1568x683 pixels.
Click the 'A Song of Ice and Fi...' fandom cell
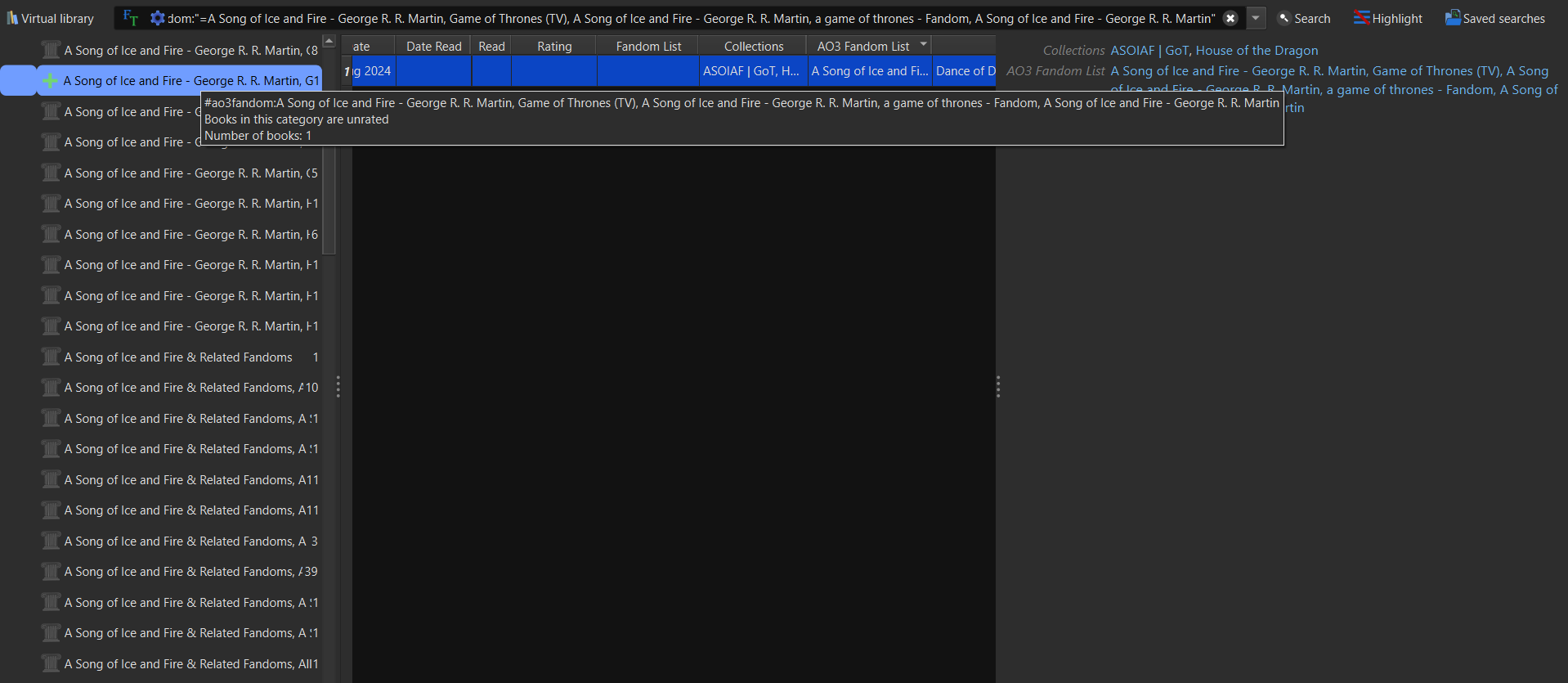click(x=870, y=71)
